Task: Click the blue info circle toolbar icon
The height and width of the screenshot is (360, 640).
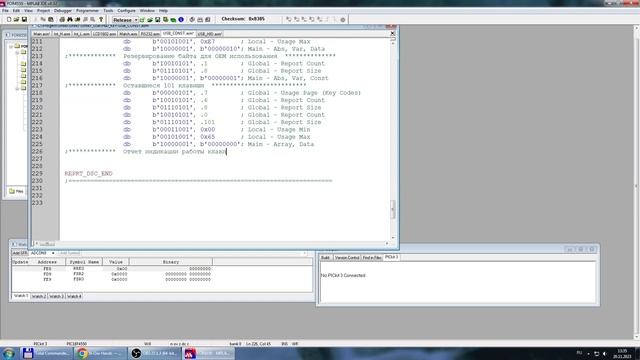Action: pos(181,20)
